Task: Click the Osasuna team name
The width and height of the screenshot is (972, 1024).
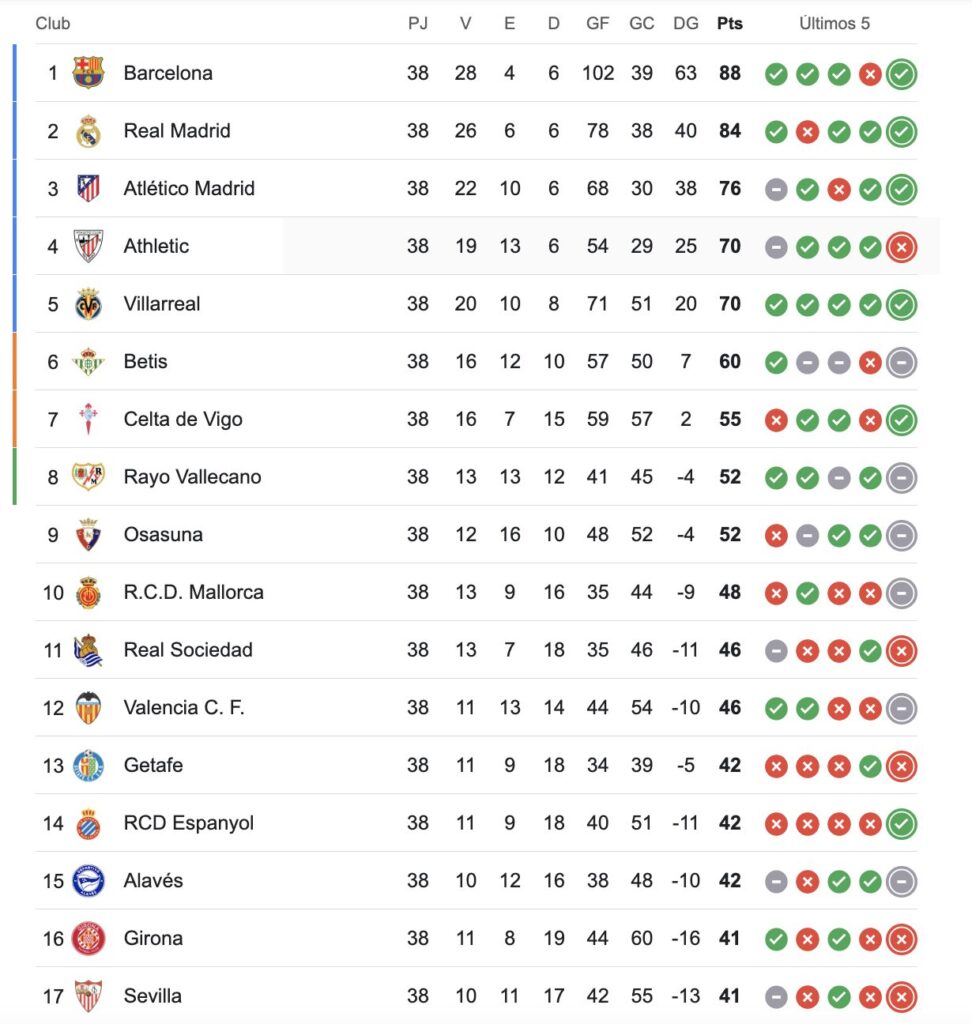Action: pos(163,534)
